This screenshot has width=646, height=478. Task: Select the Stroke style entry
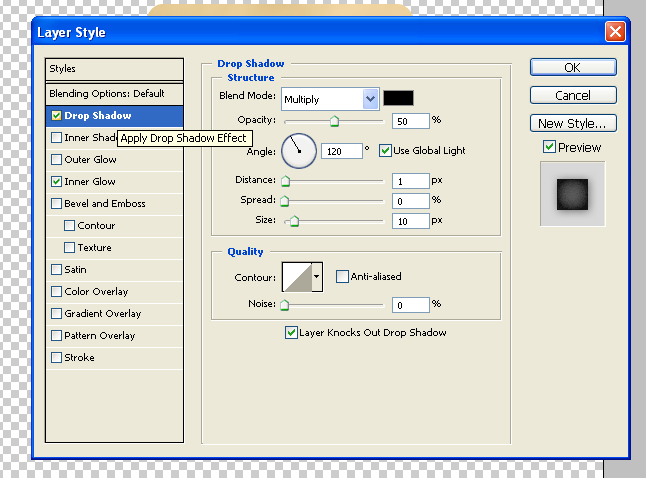[x=80, y=358]
